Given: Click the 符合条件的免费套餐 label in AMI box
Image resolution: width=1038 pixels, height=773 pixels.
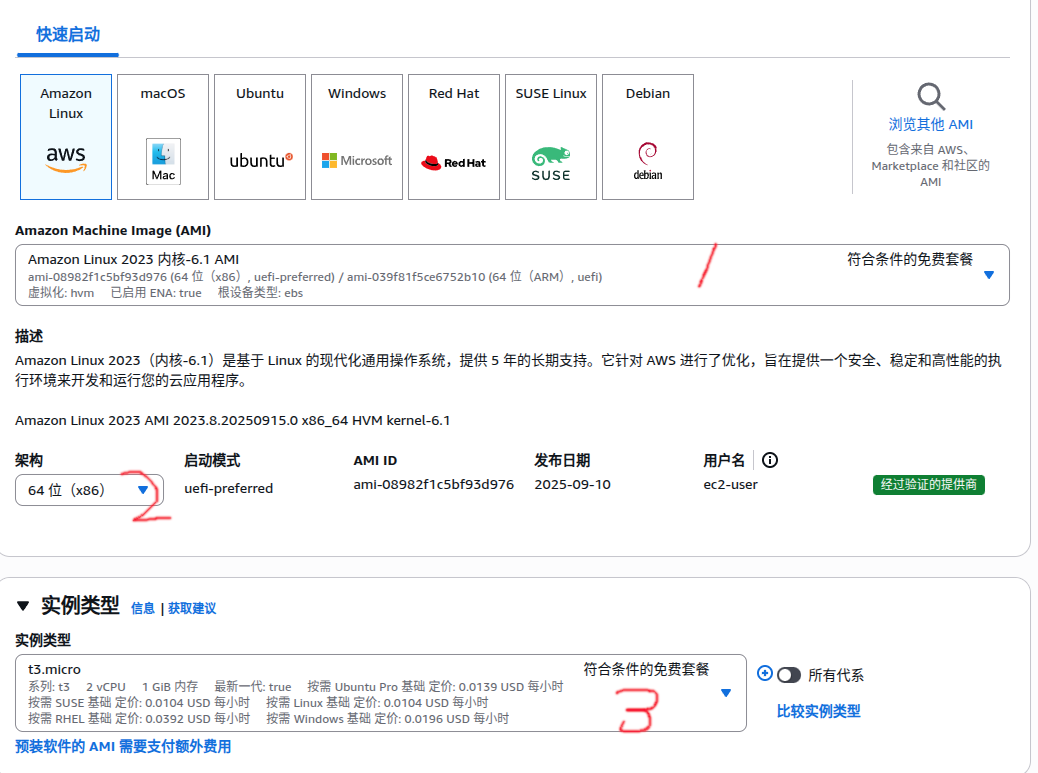Looking at the screenshot, I should 910,259.
